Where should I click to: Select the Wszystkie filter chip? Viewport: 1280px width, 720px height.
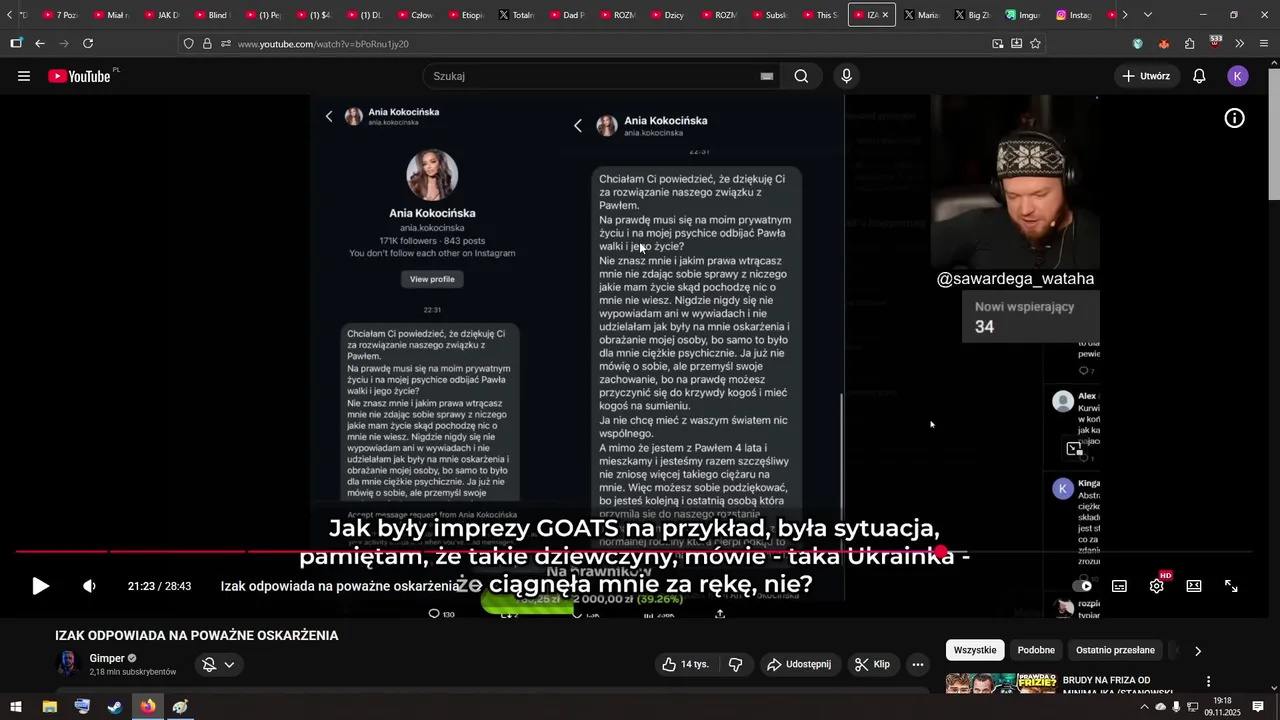tap(975, 650)
